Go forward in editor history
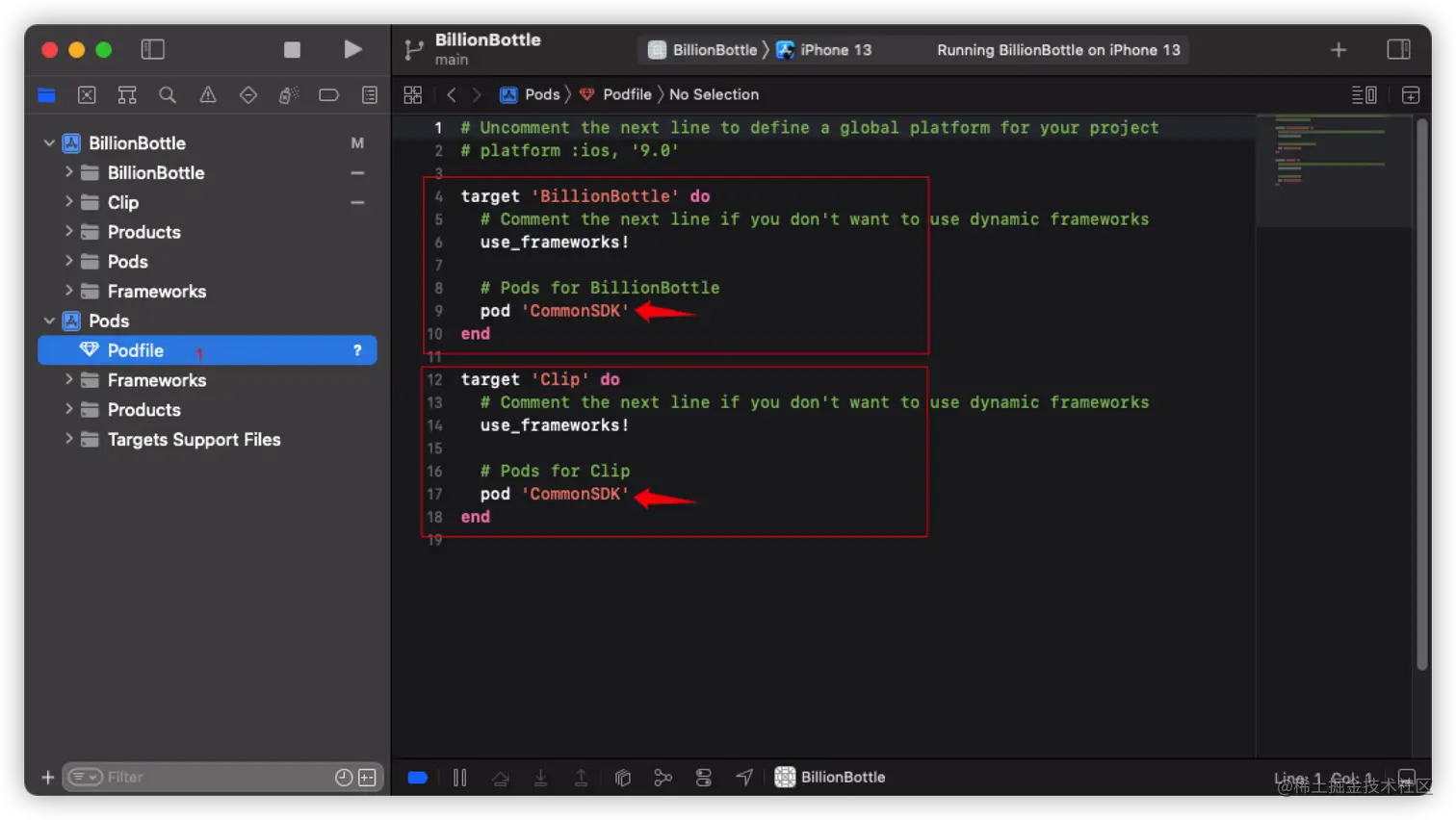This screenshot has width=1456, height=820. tap(476, 94)
